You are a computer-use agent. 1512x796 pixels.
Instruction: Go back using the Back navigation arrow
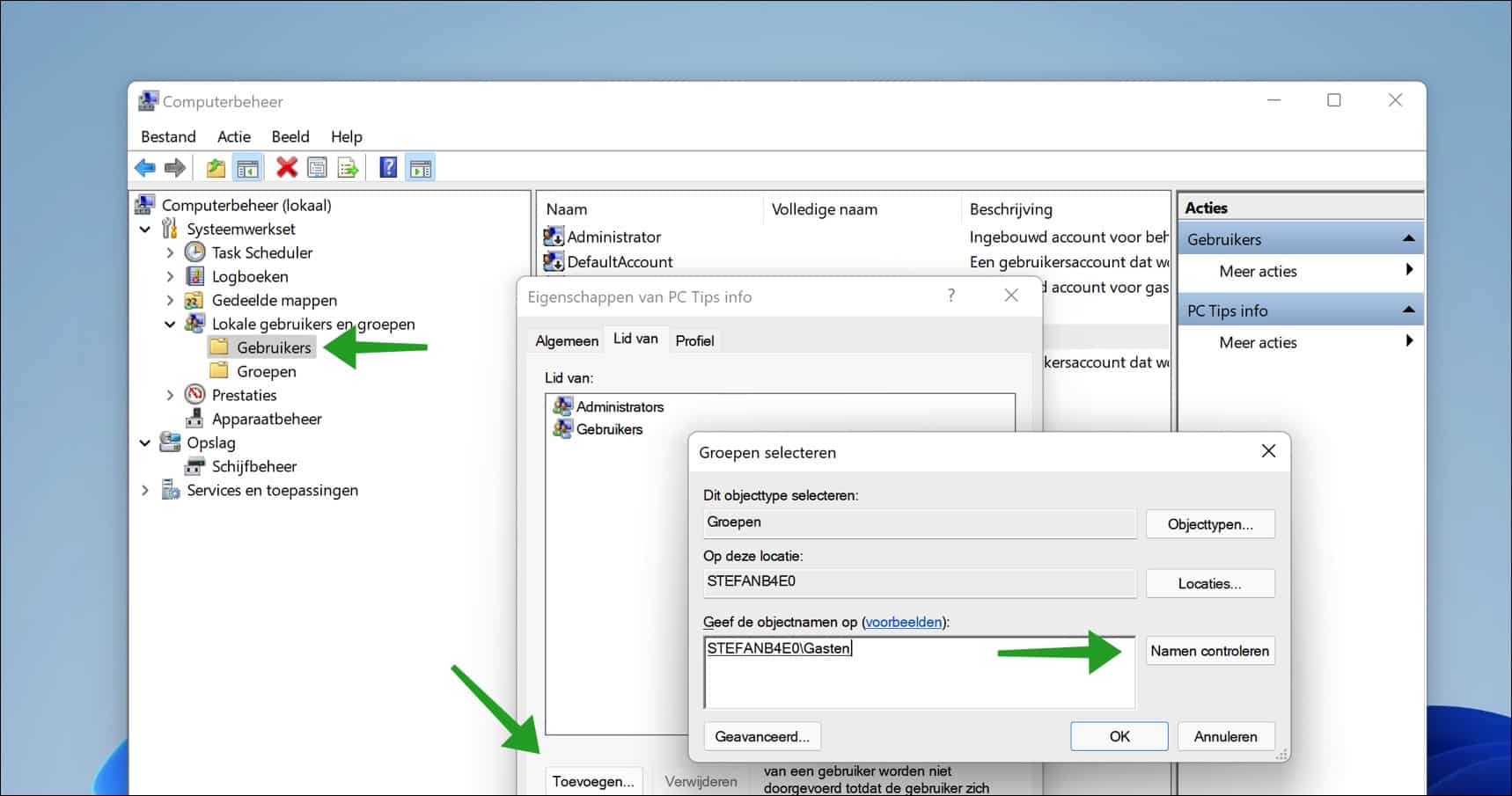click(x=145, y=167)
